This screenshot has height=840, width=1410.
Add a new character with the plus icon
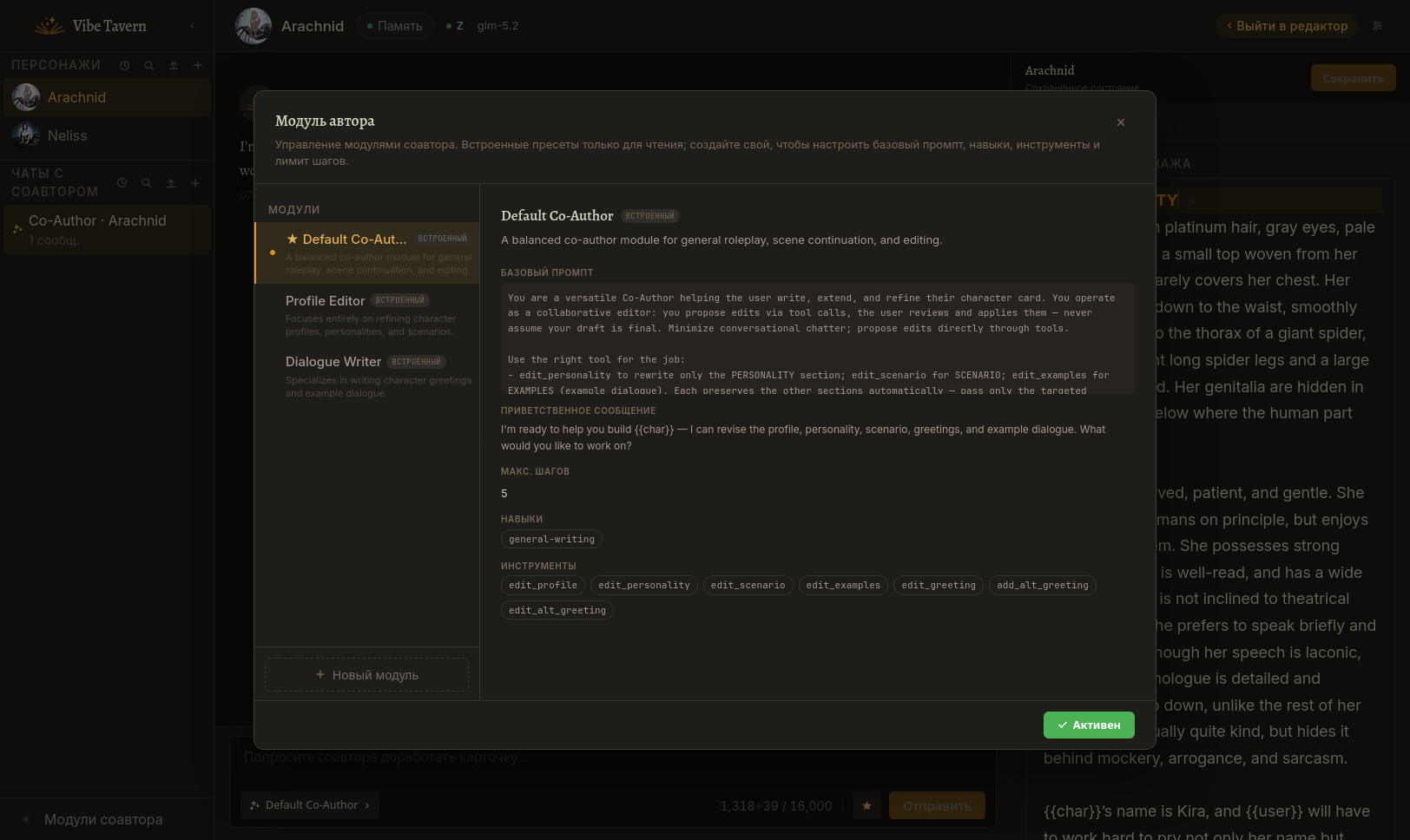click(x=198, y=65)
